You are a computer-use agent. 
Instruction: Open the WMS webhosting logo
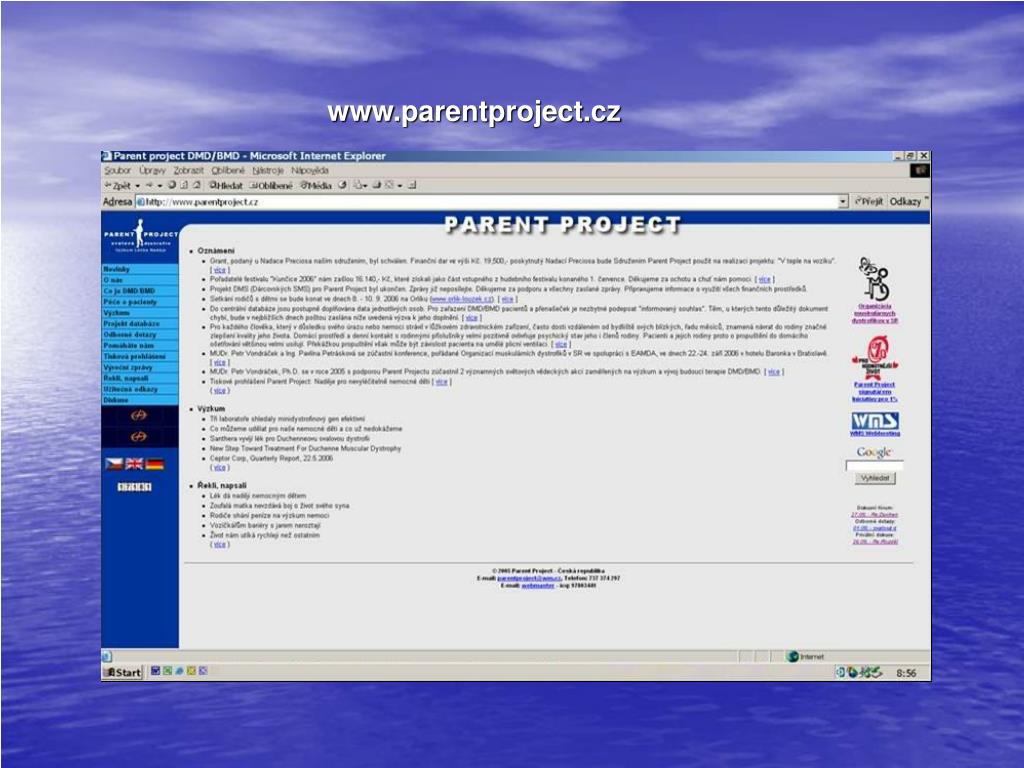(x=874, y=421)
